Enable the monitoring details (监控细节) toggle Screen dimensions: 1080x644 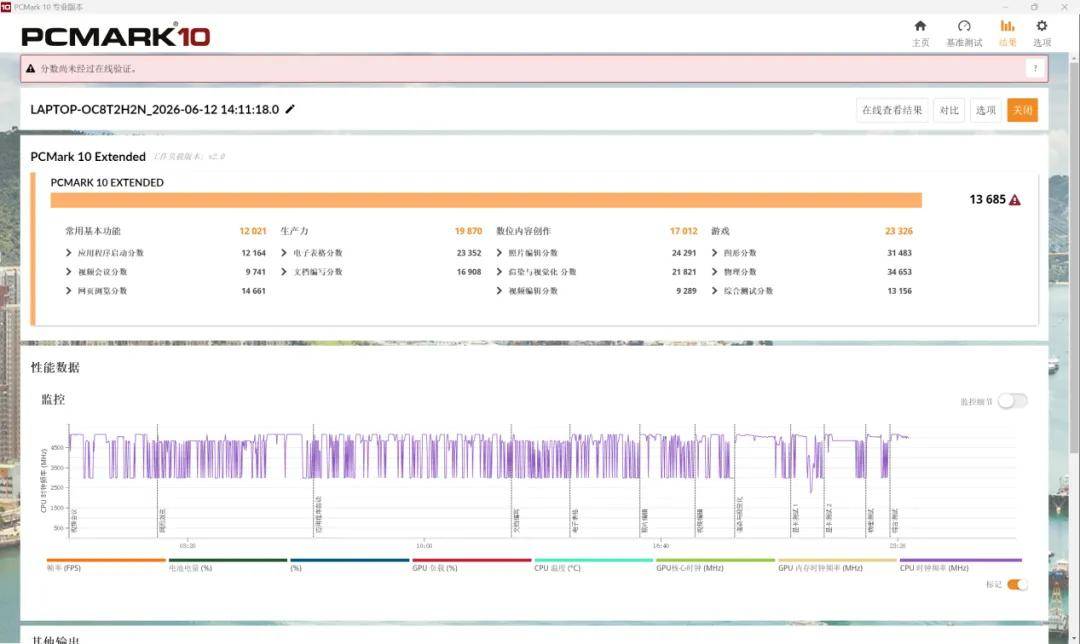click(1012, 401)
